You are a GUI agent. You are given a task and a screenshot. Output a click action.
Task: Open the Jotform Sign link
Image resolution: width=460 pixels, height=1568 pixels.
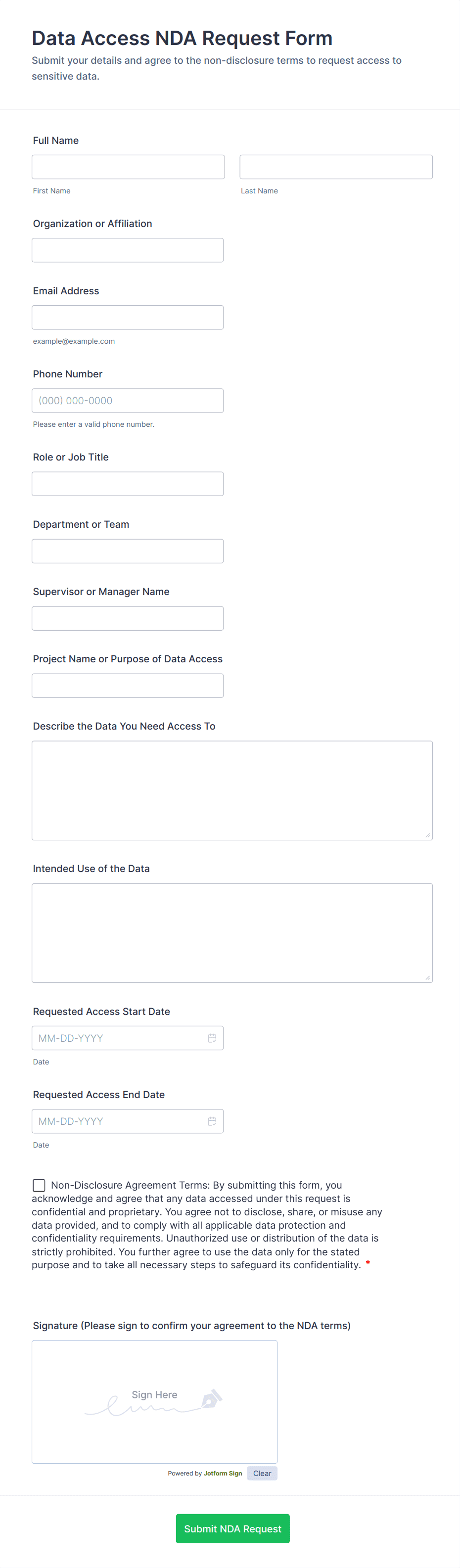click(x=223, y=1474)
